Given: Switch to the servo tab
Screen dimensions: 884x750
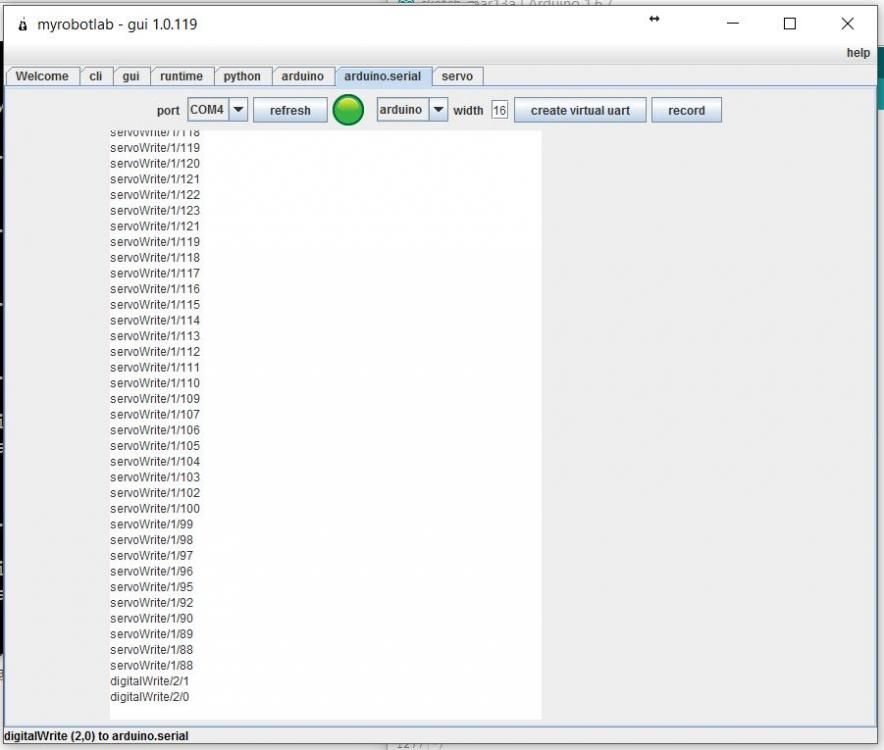Looking at the screenshot, I should (x=457, y=76).
